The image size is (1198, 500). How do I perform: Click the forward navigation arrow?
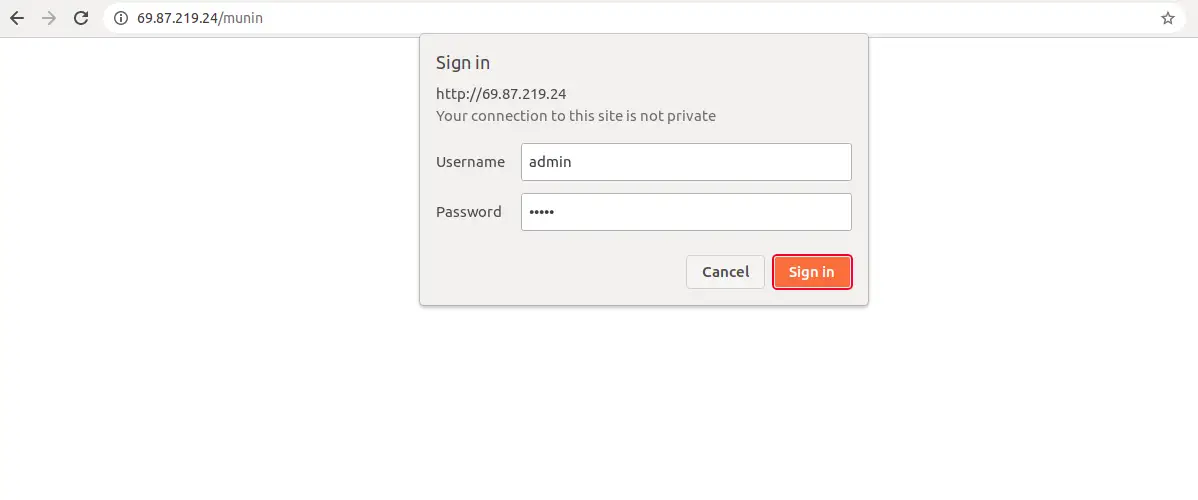49,18
